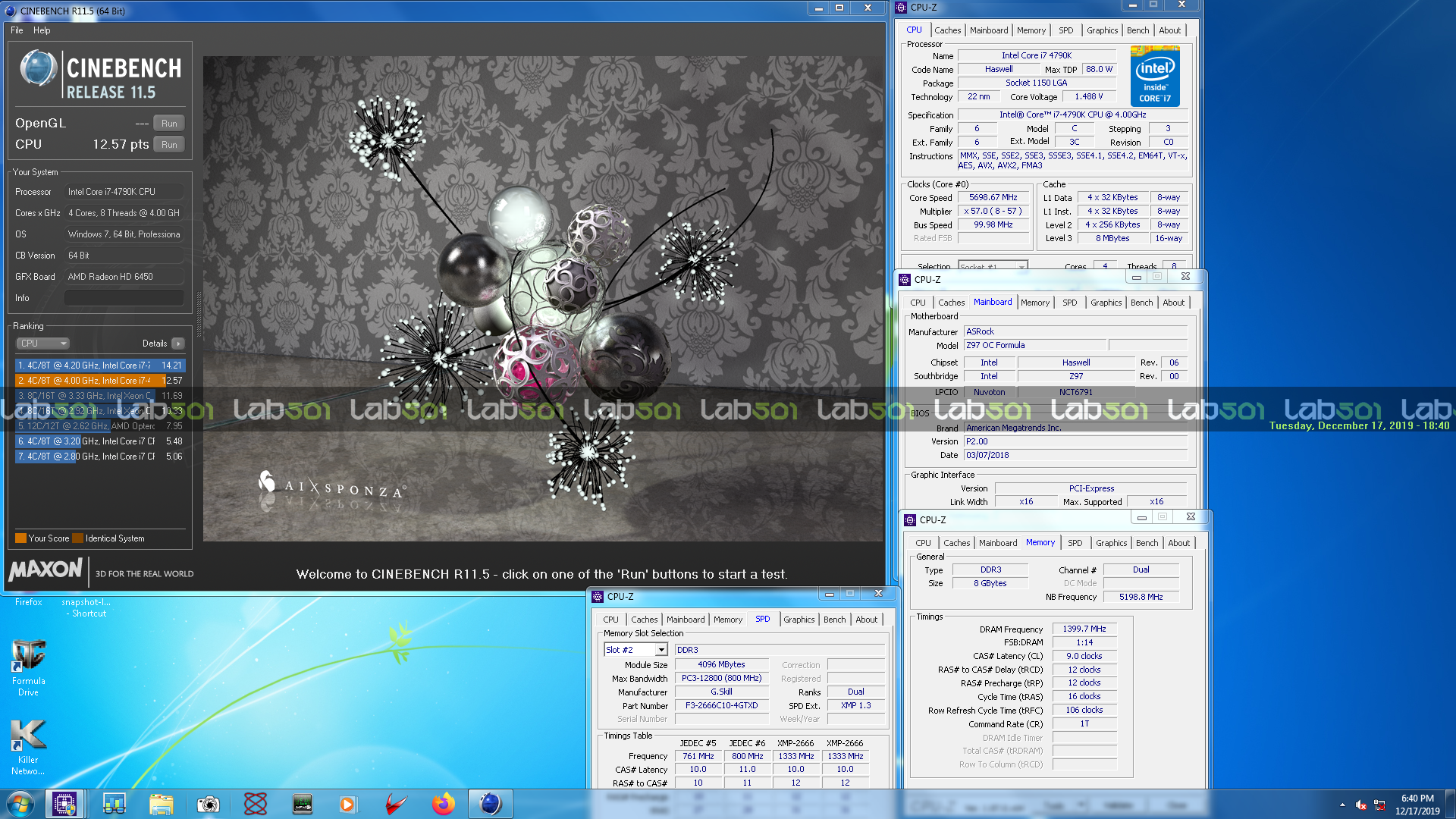Image resolution: width=1456 pixels, height=819 pixels.
Task: Click title icon of CPU-Z SPD window
Action: pyautogui.click(x=598, y=596)
